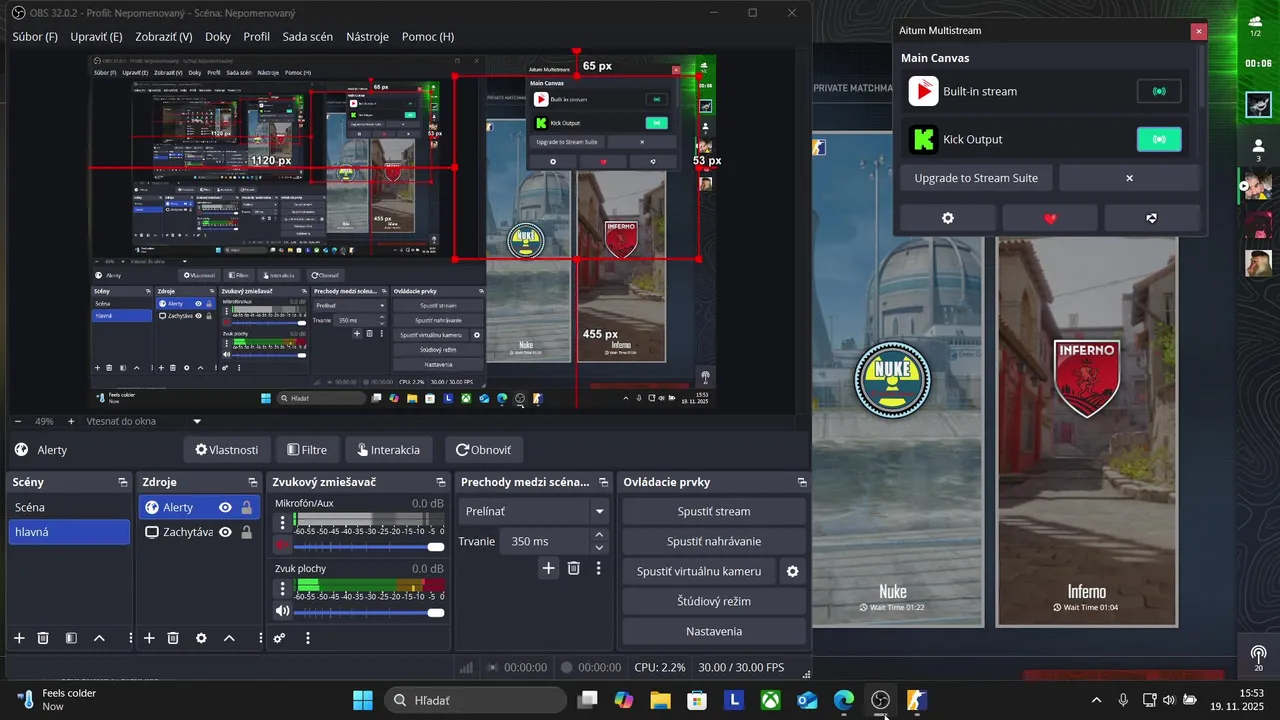Undock the Scény panel via float icon

click(x=123, y=482)
